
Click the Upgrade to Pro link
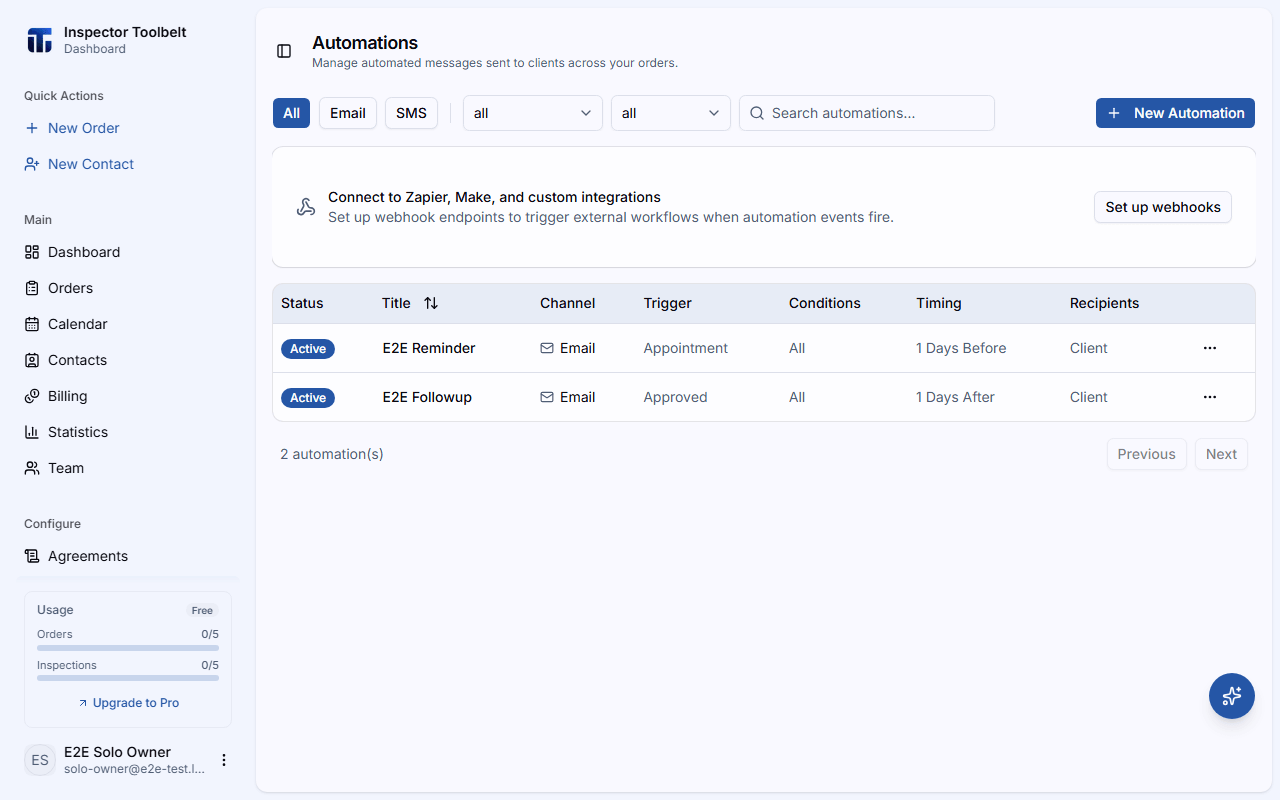click(x=128, y=703)
